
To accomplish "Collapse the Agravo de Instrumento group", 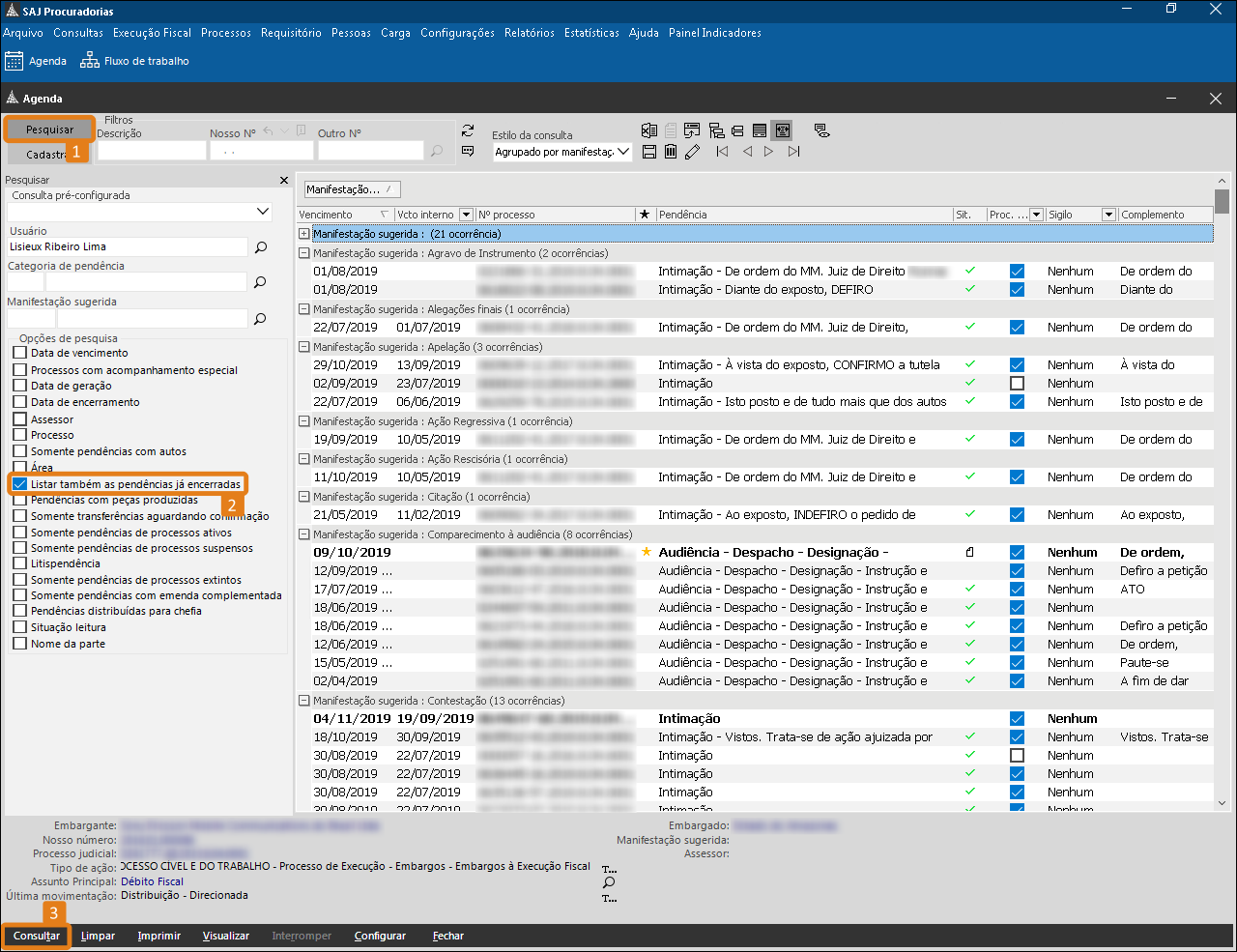I will tap(304, 253).
